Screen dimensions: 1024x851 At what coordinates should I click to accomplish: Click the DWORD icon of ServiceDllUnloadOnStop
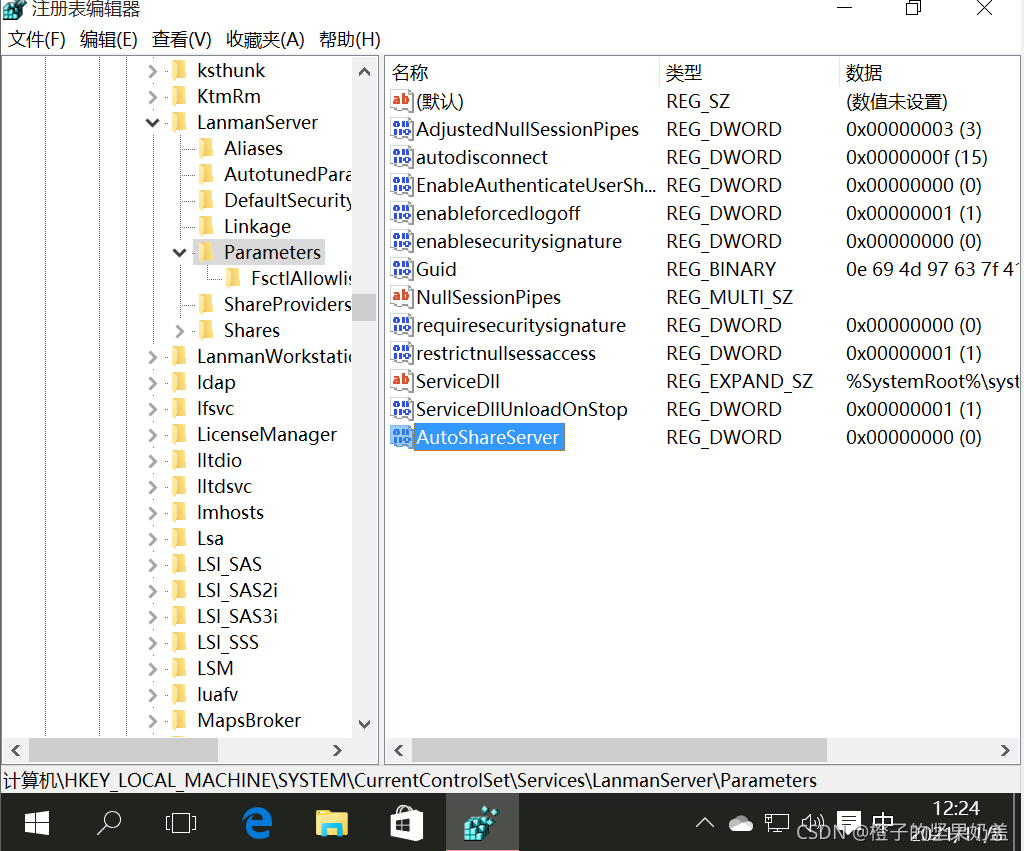point(402,409)
